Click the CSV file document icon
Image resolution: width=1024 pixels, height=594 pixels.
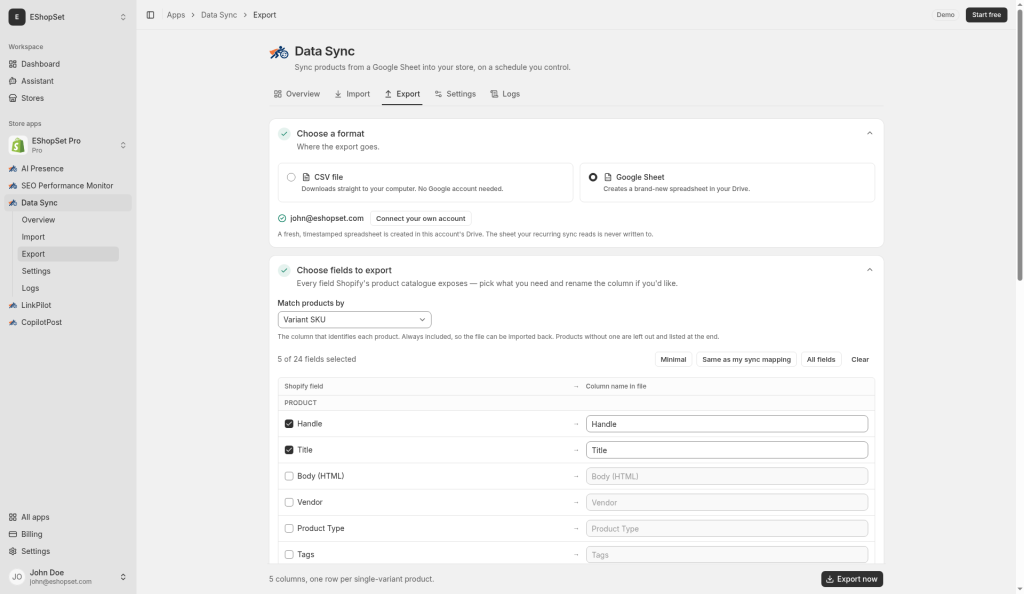tap(306, 177)
